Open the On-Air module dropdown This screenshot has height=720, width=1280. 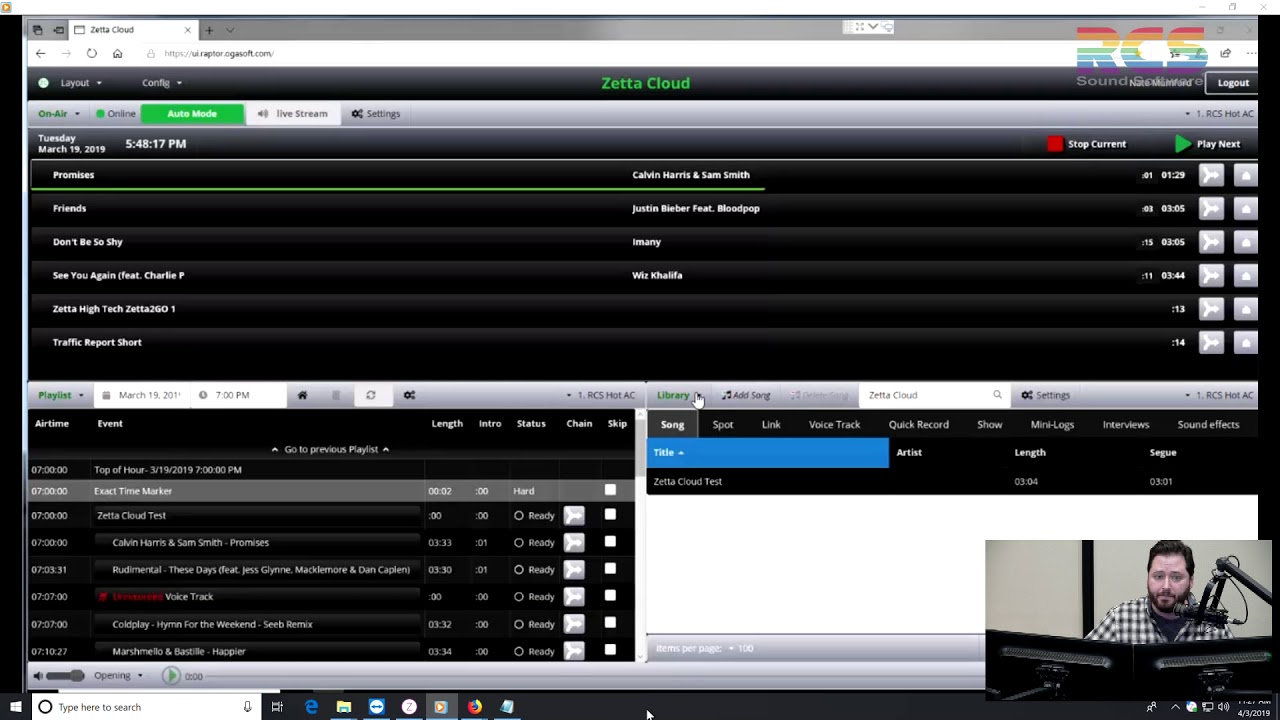tap(59, 114)
